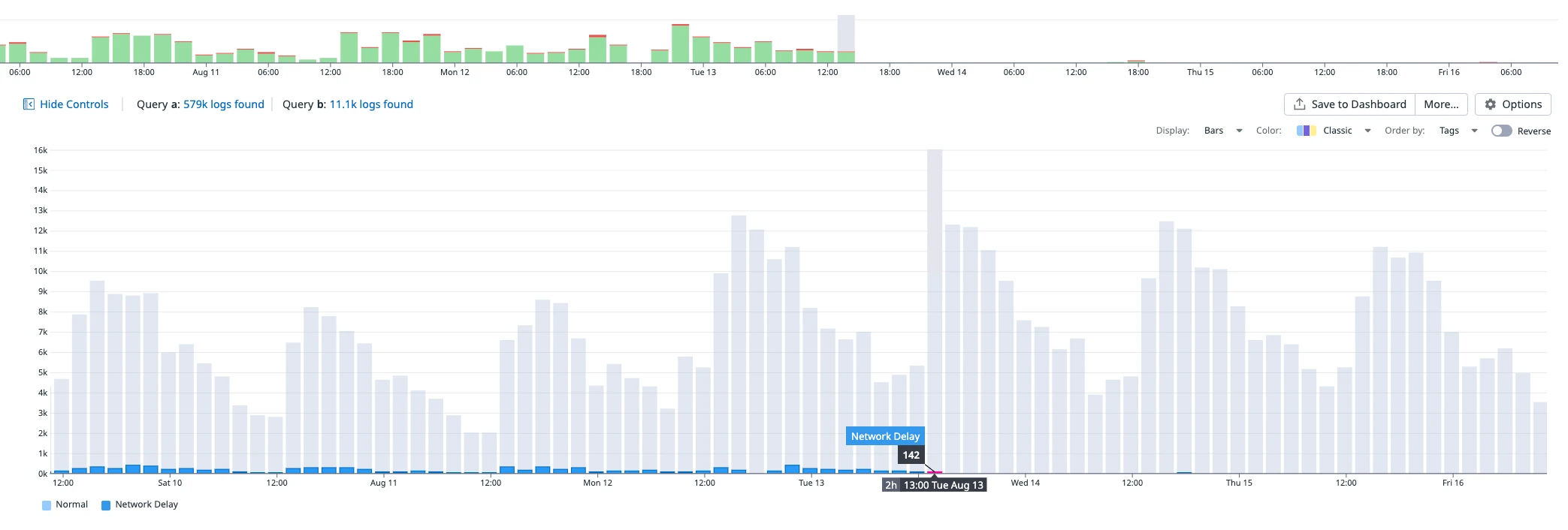The height and width of the screenshot is (530, 1568).
Task: Click the Network Delay legend square
Action: point(106,505)
